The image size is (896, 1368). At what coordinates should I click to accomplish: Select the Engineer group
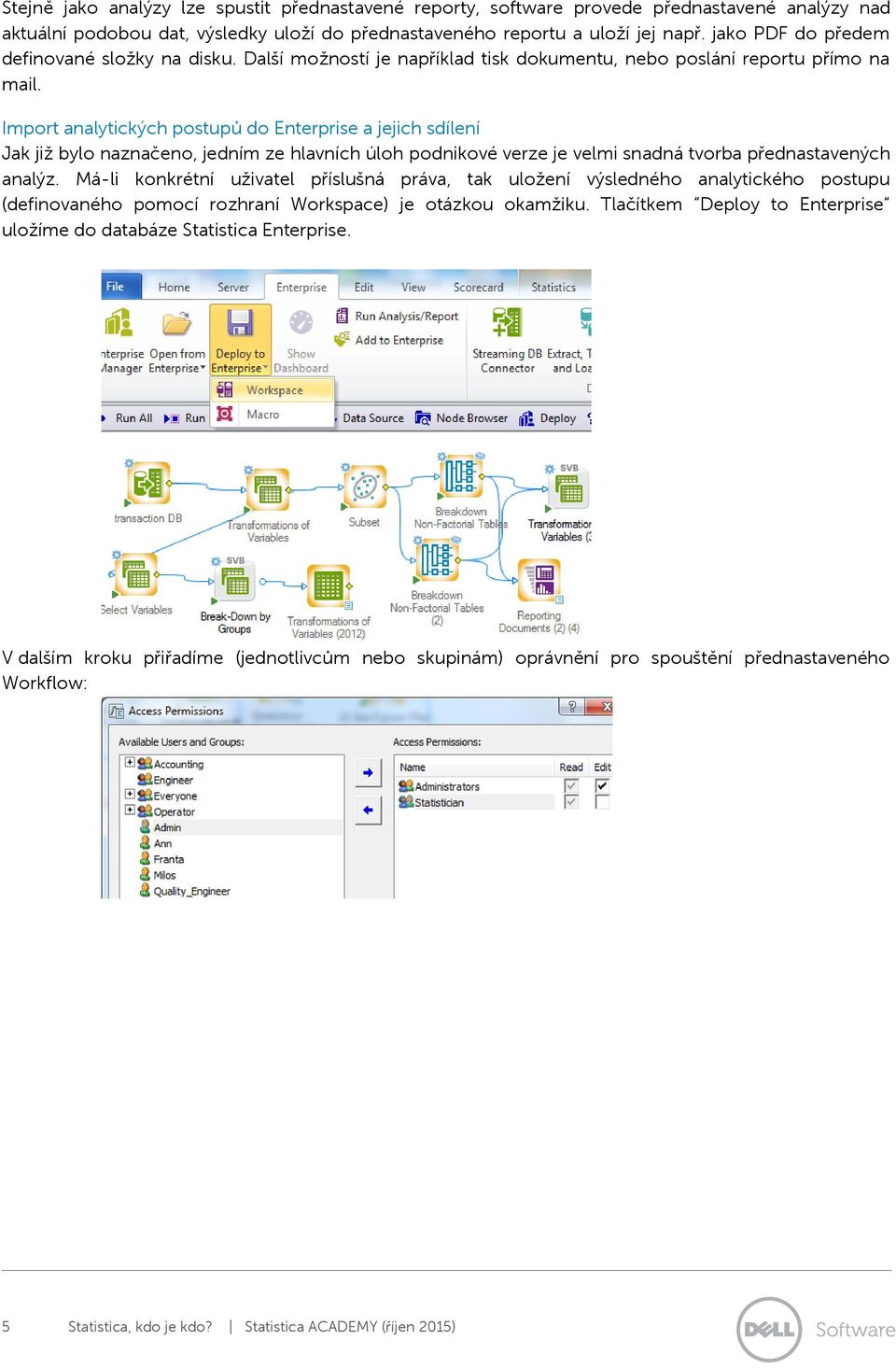[x=166, y=780]
